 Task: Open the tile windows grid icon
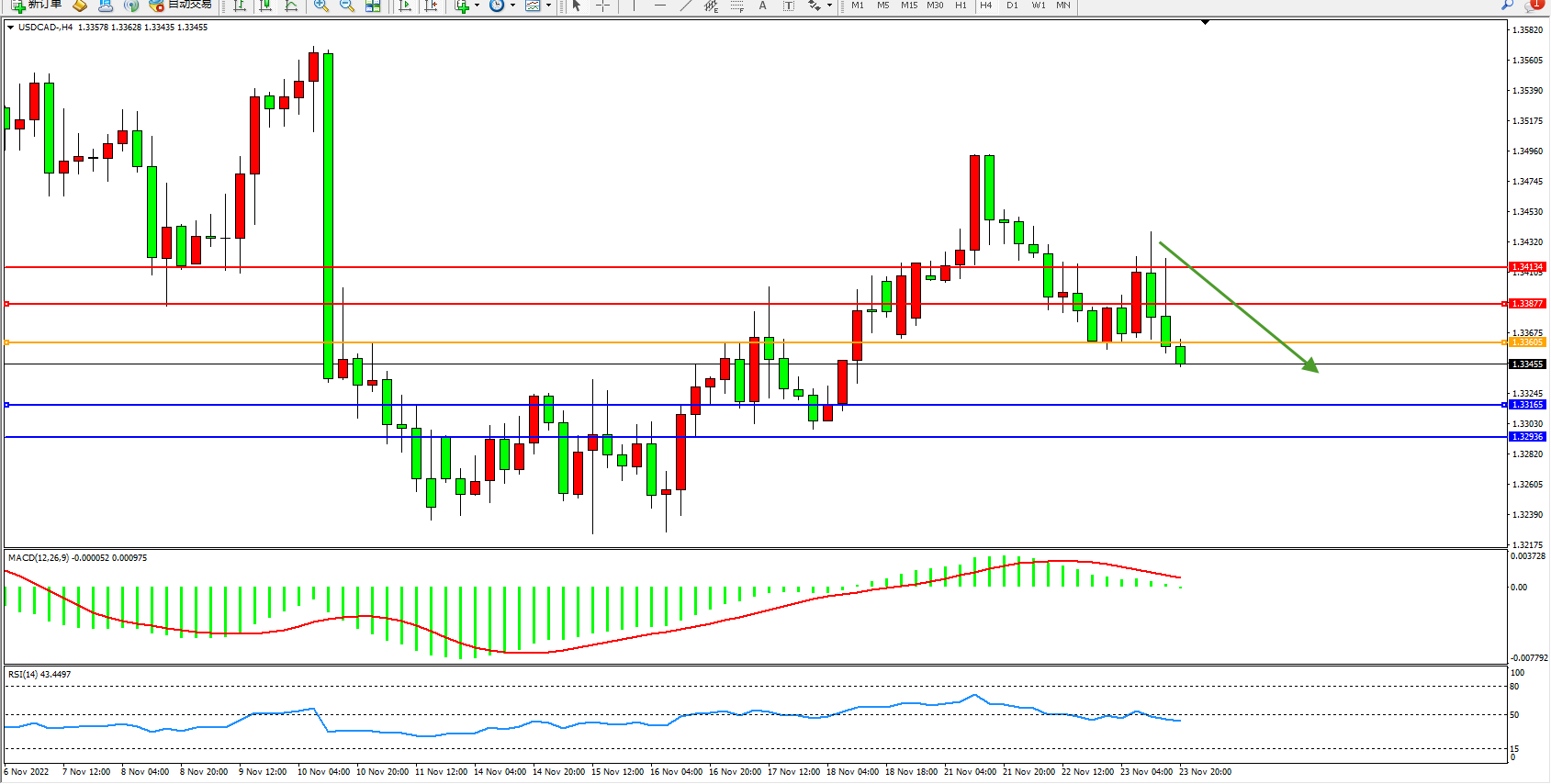click(x=373, y=6)
